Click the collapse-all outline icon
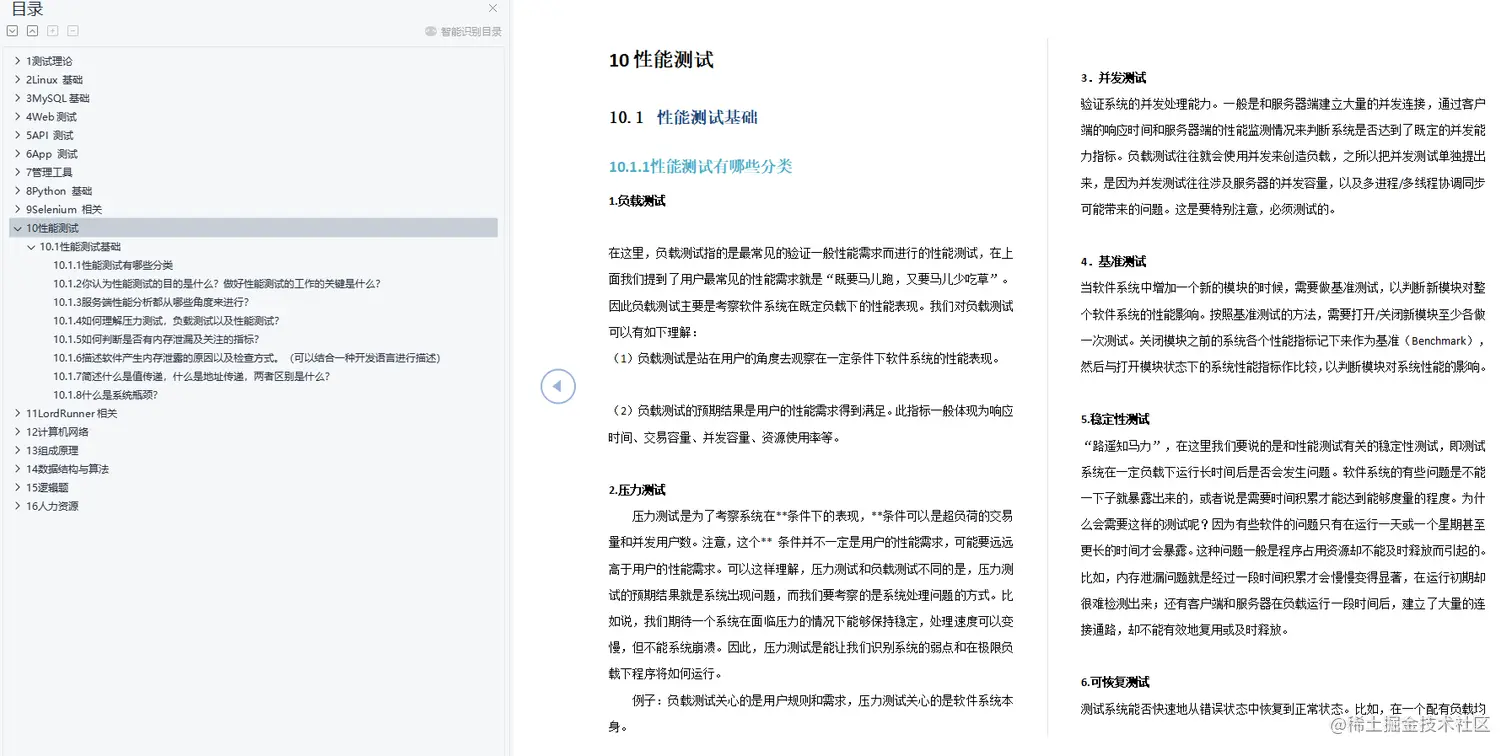The image size is (1512, 756). [32, 31]
